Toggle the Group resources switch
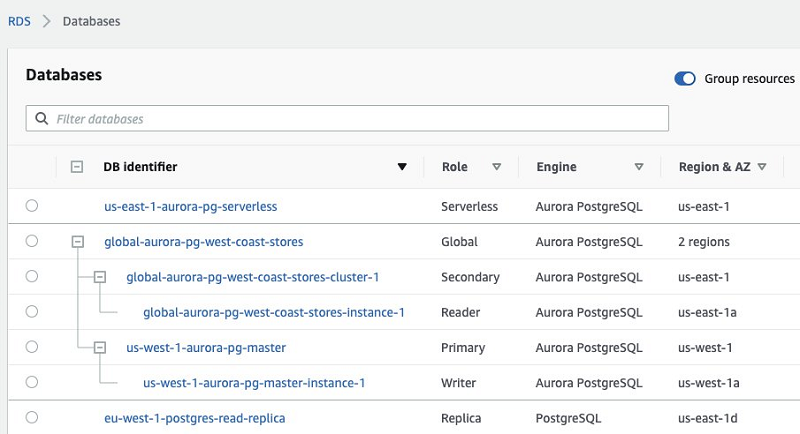The image size is (800, 434). 685,79
